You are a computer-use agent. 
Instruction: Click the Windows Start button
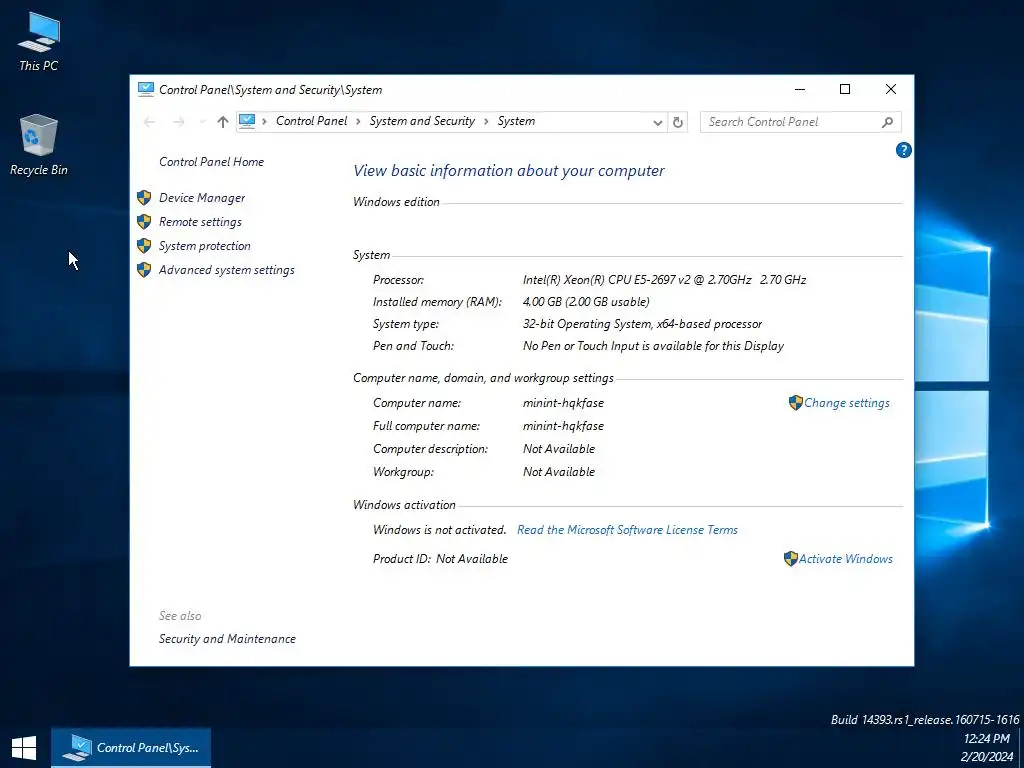pos(24,748)
